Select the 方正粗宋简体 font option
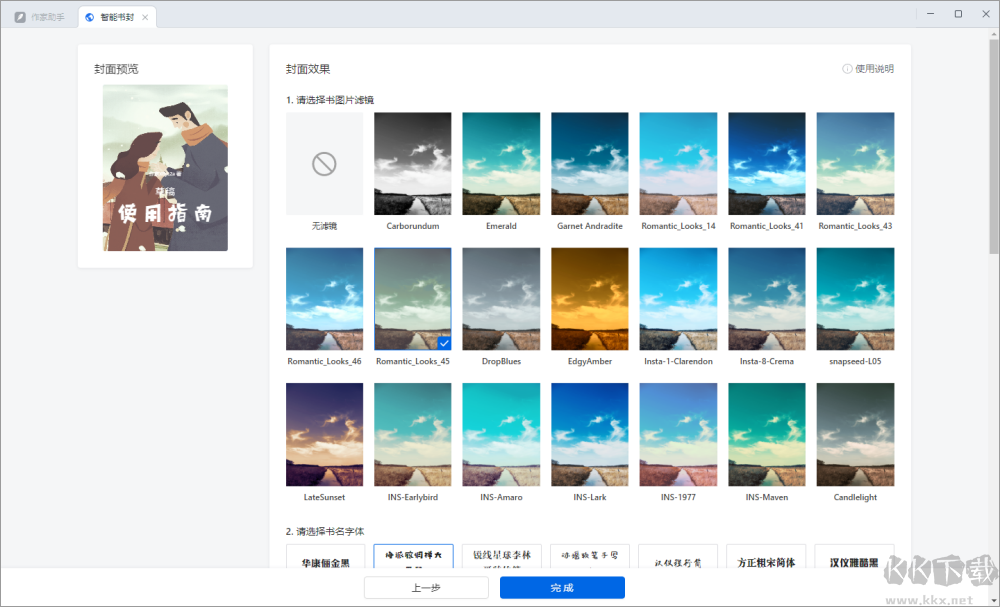This screenshot has width=1000, height=607. pyautogui.click(x=766, y=558)
